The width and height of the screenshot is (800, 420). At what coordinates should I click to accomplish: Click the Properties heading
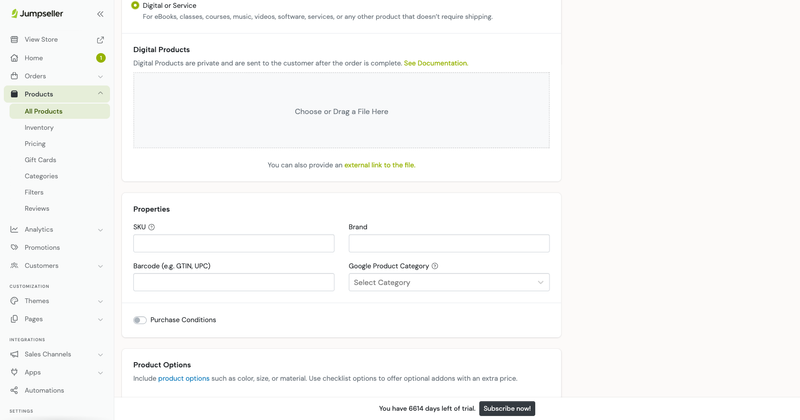pyautogui.click(x=152, y=209)
